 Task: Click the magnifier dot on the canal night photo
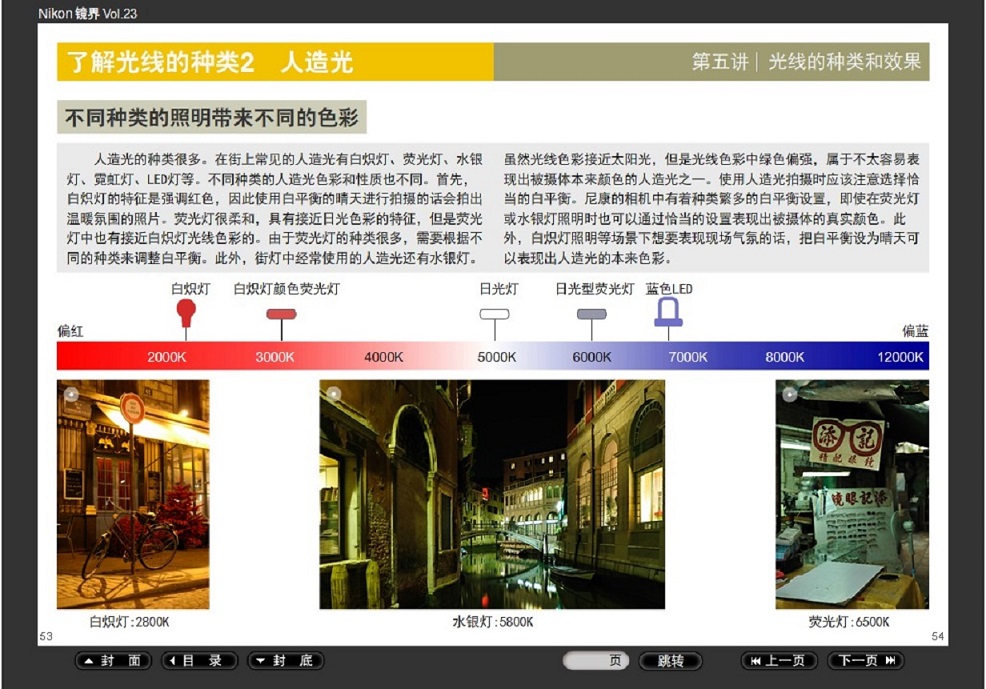pos(334,394)
